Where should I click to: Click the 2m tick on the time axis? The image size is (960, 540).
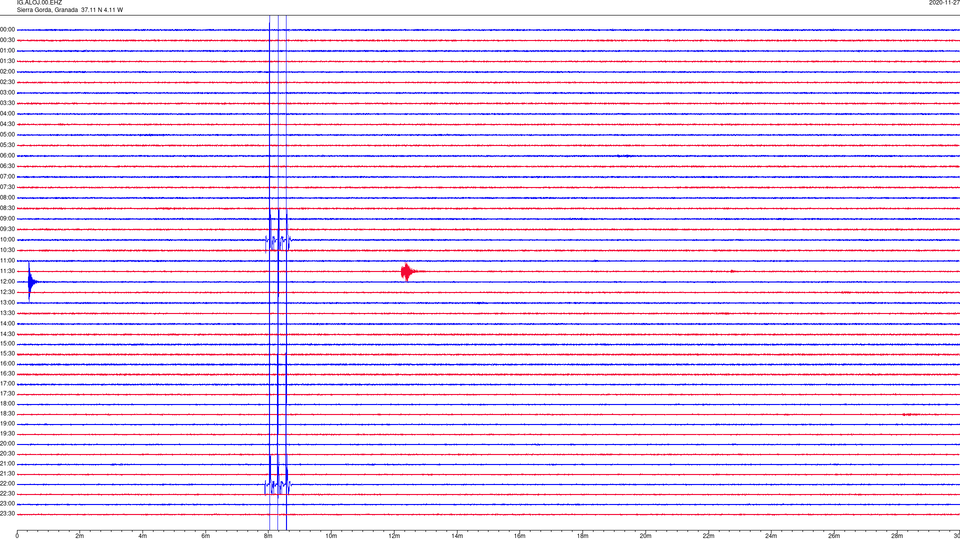[x=80, y=536]
